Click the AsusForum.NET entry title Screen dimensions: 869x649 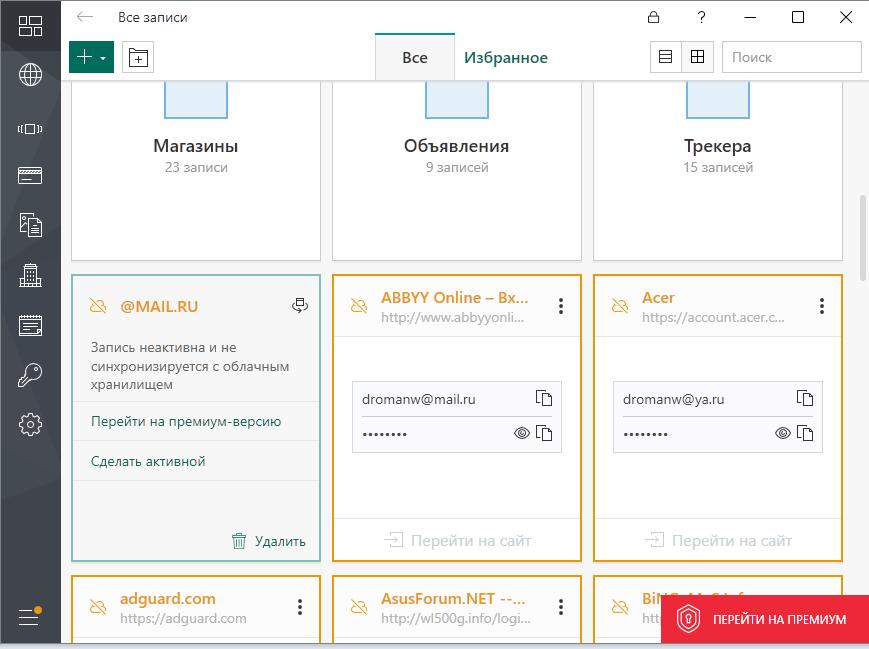pyautogui.click(x=453, y=599)
